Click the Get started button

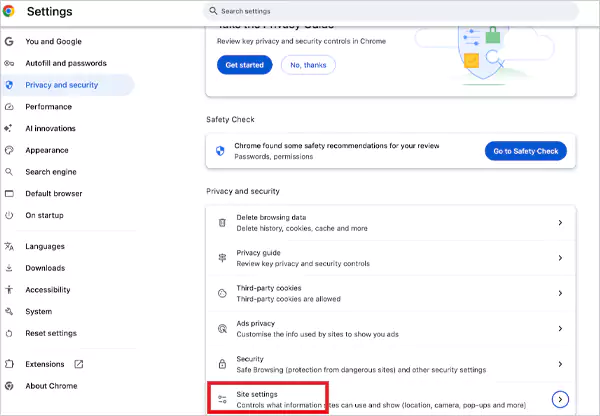click(x=245, y=65)
